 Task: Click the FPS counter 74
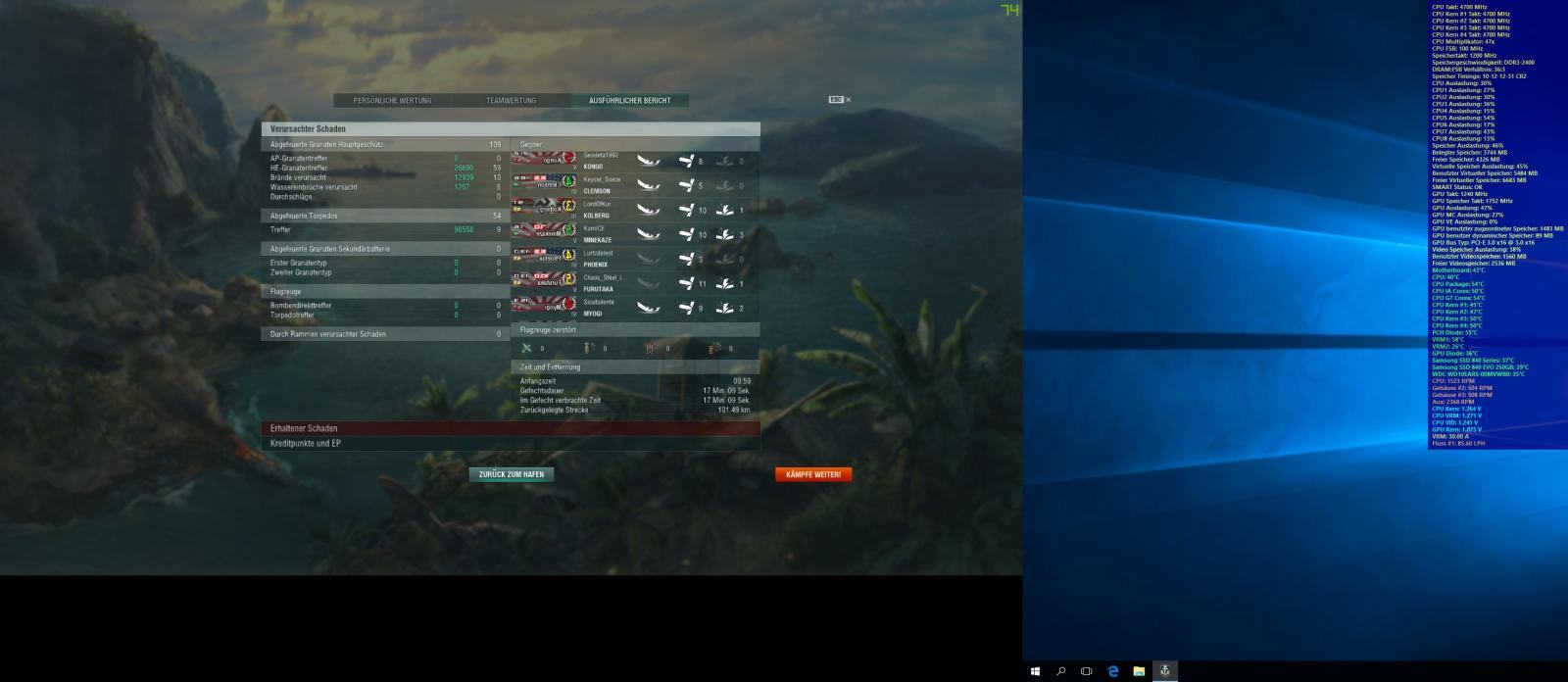click(1009, 10)
